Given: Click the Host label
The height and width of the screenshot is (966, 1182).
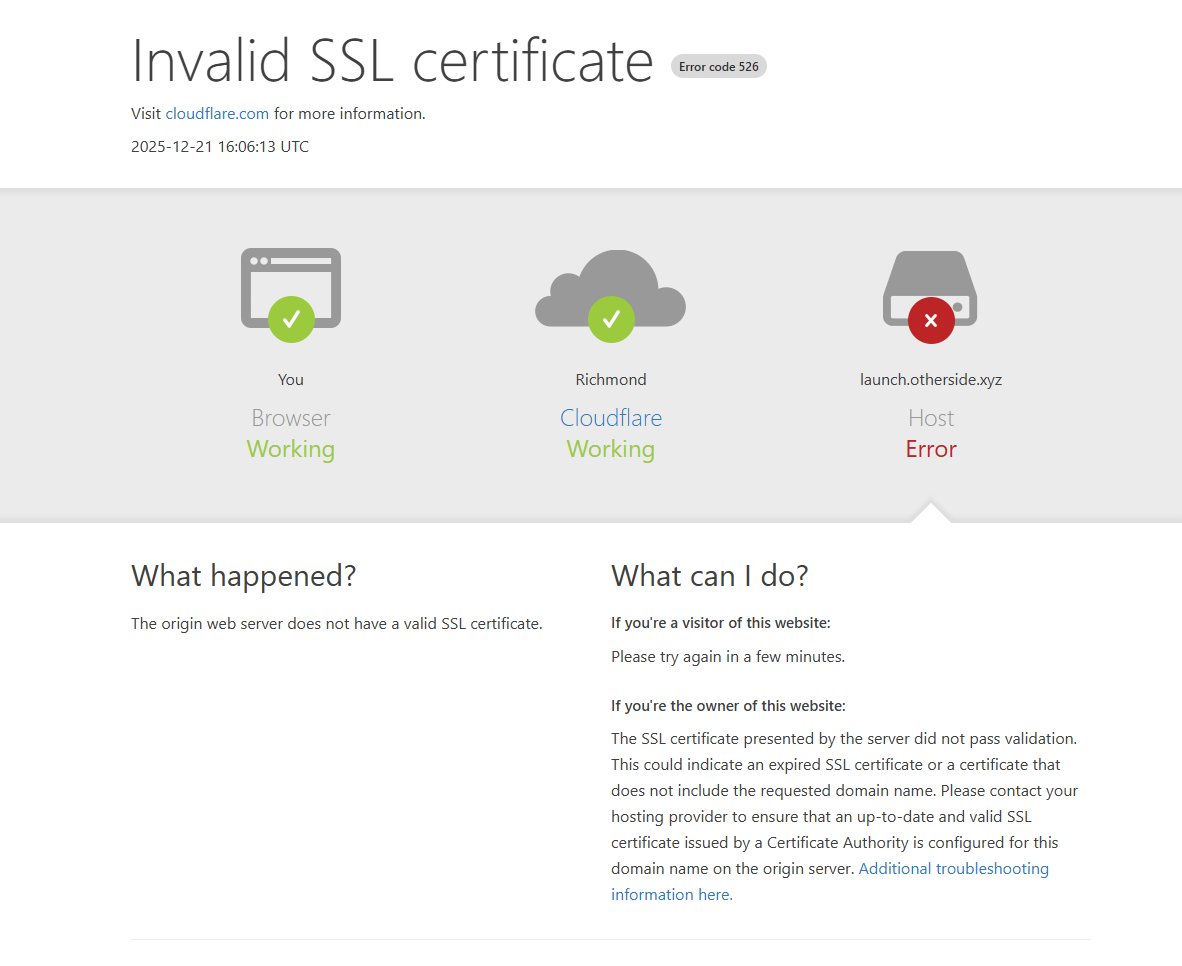Looking at the screenshot, I should click(931, 418).
